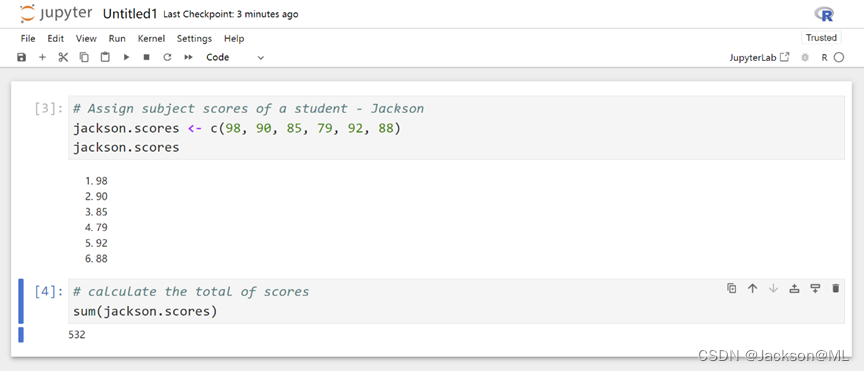Move cell 4 up with the arrow icon

[752, 288]
